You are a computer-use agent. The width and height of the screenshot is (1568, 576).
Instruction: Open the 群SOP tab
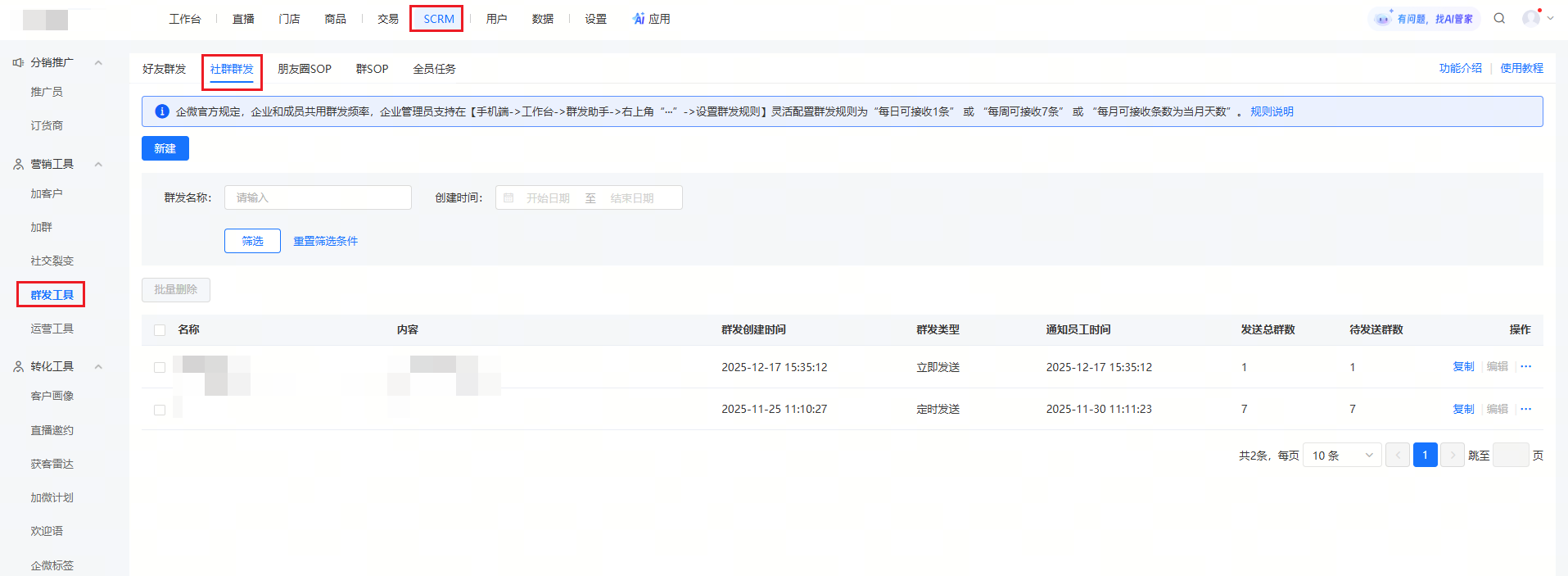pyautogui.click(x=372, y=69)
